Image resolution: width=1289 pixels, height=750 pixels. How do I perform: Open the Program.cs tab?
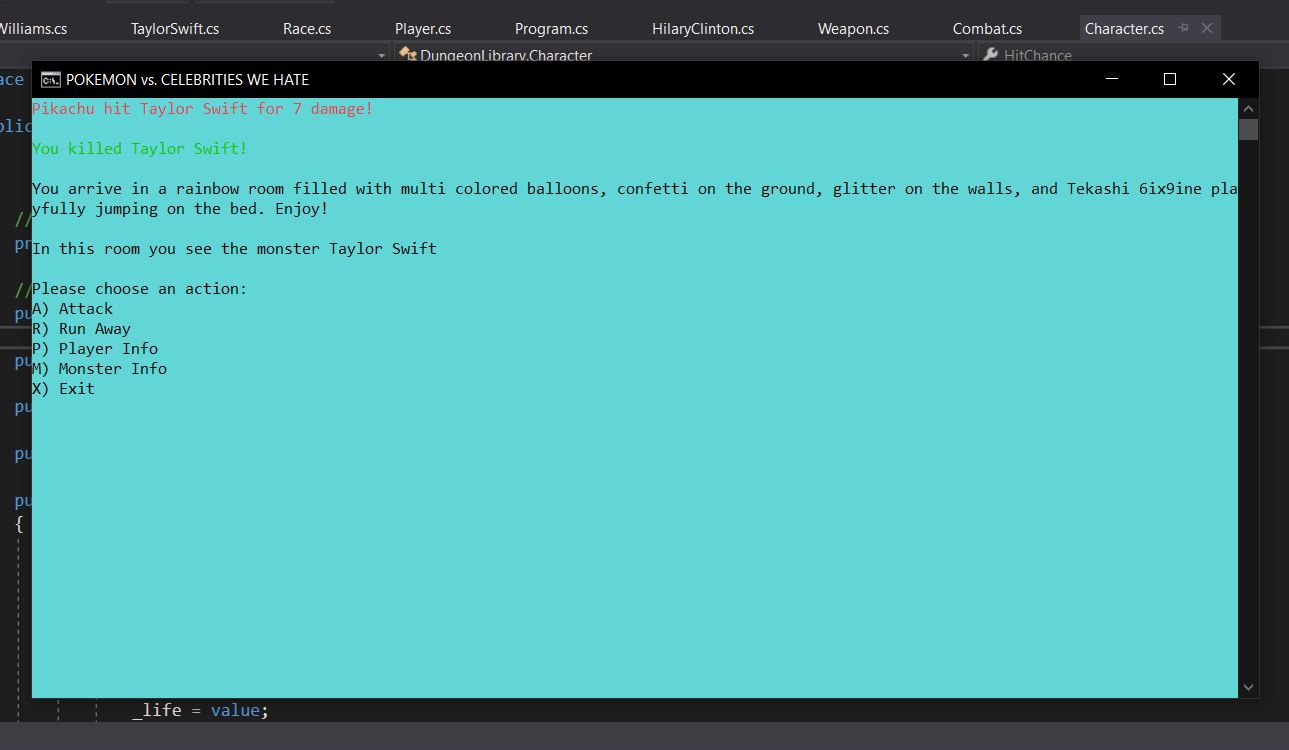pyautogui.click(x=551, y=29)
